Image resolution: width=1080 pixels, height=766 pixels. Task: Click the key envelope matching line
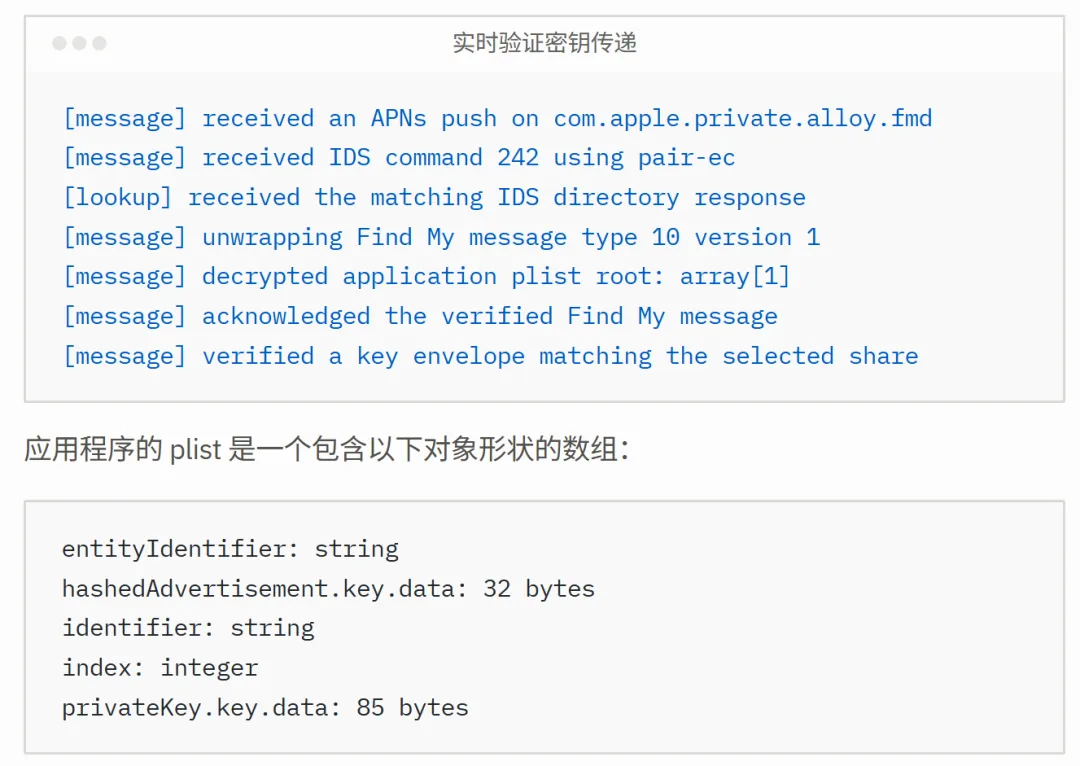(x=490, y=356)
